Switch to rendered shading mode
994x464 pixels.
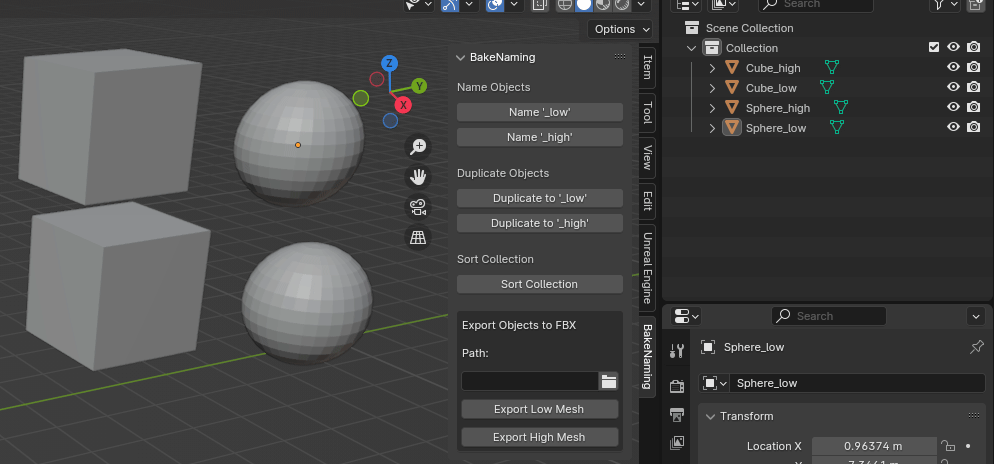coord(622,5)
